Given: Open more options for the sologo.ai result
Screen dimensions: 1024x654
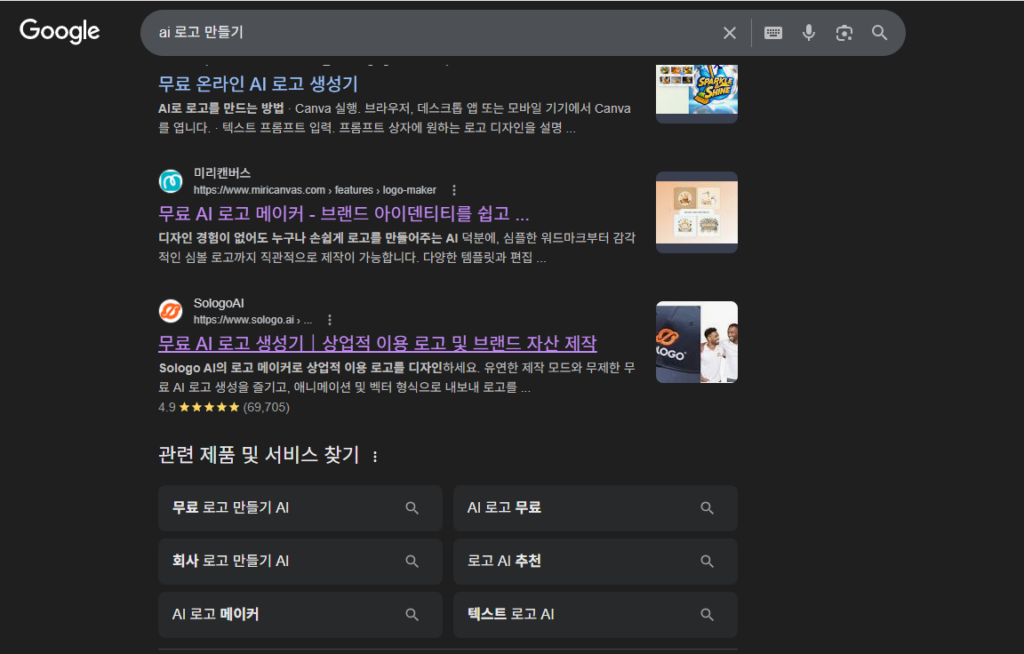Looking at the screenshot, I should coord(330,319).
